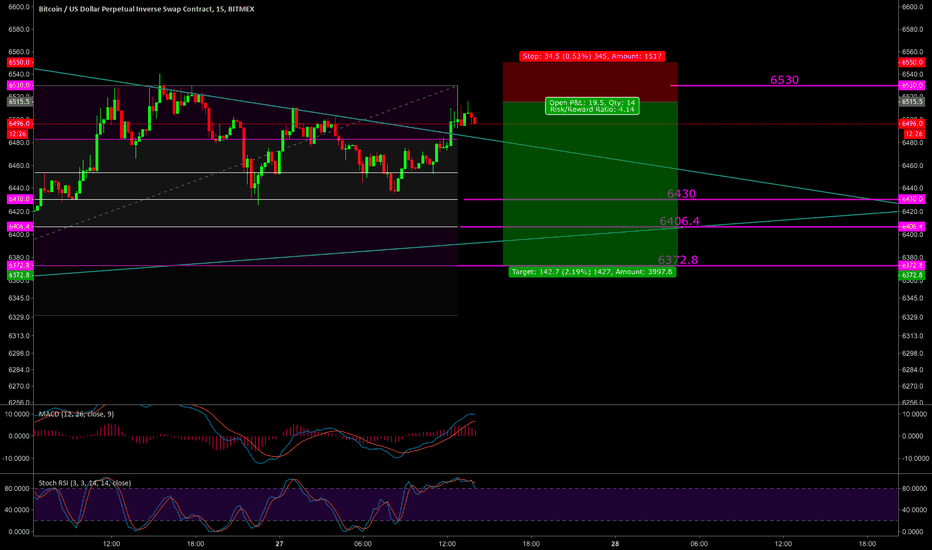This screenshot has width=932, height=550.
Task: Click the date label 27 on the time axis
Action: (x=279, y=543)
